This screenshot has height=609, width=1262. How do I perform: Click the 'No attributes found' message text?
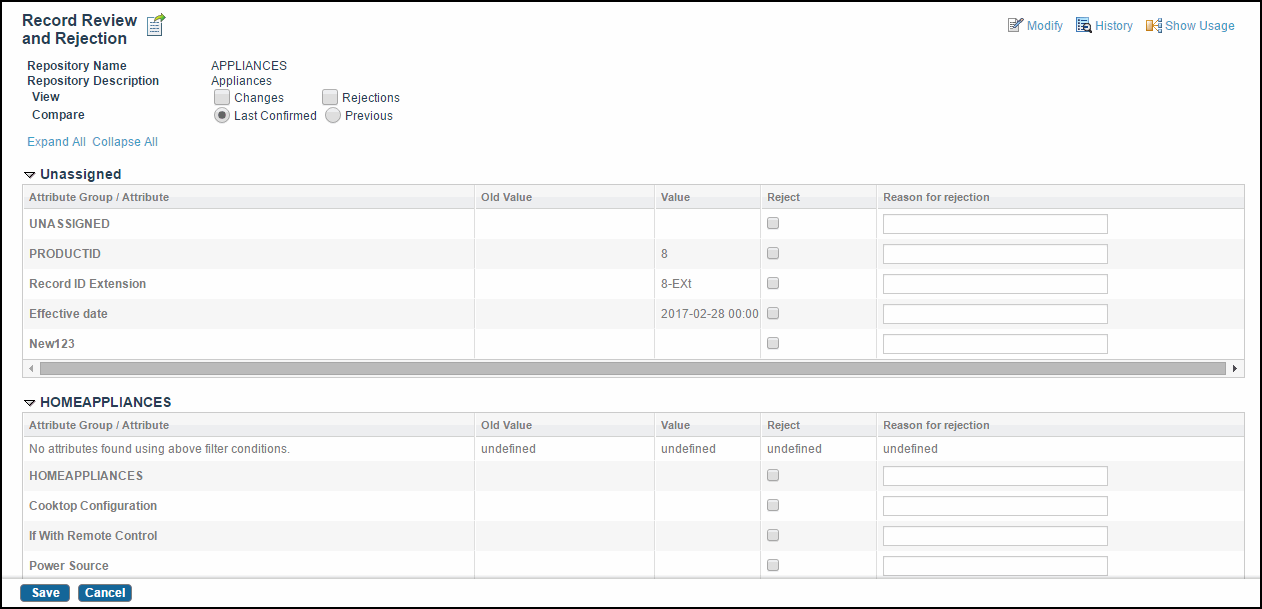[x=159, y=449]
